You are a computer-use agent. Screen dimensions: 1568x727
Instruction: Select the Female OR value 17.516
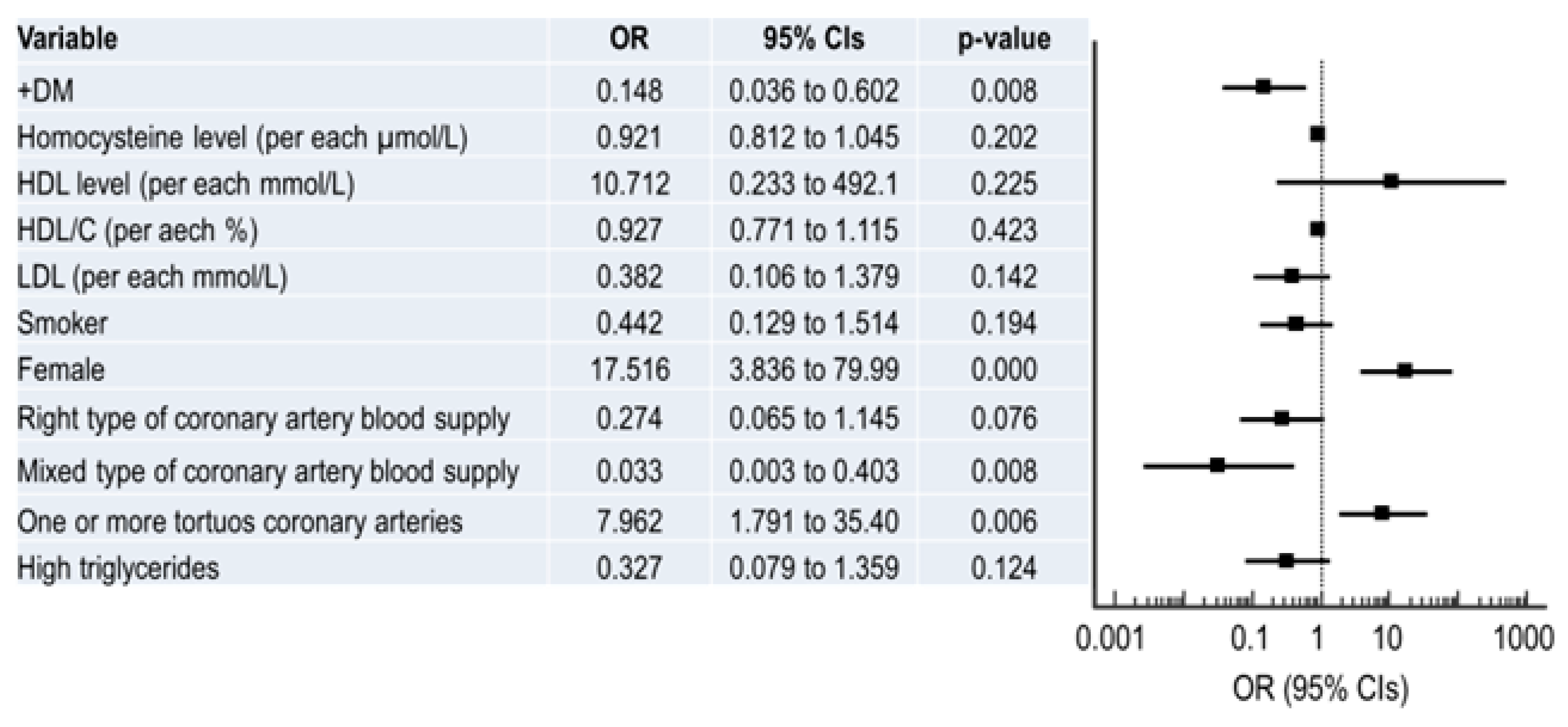point(630,370)
